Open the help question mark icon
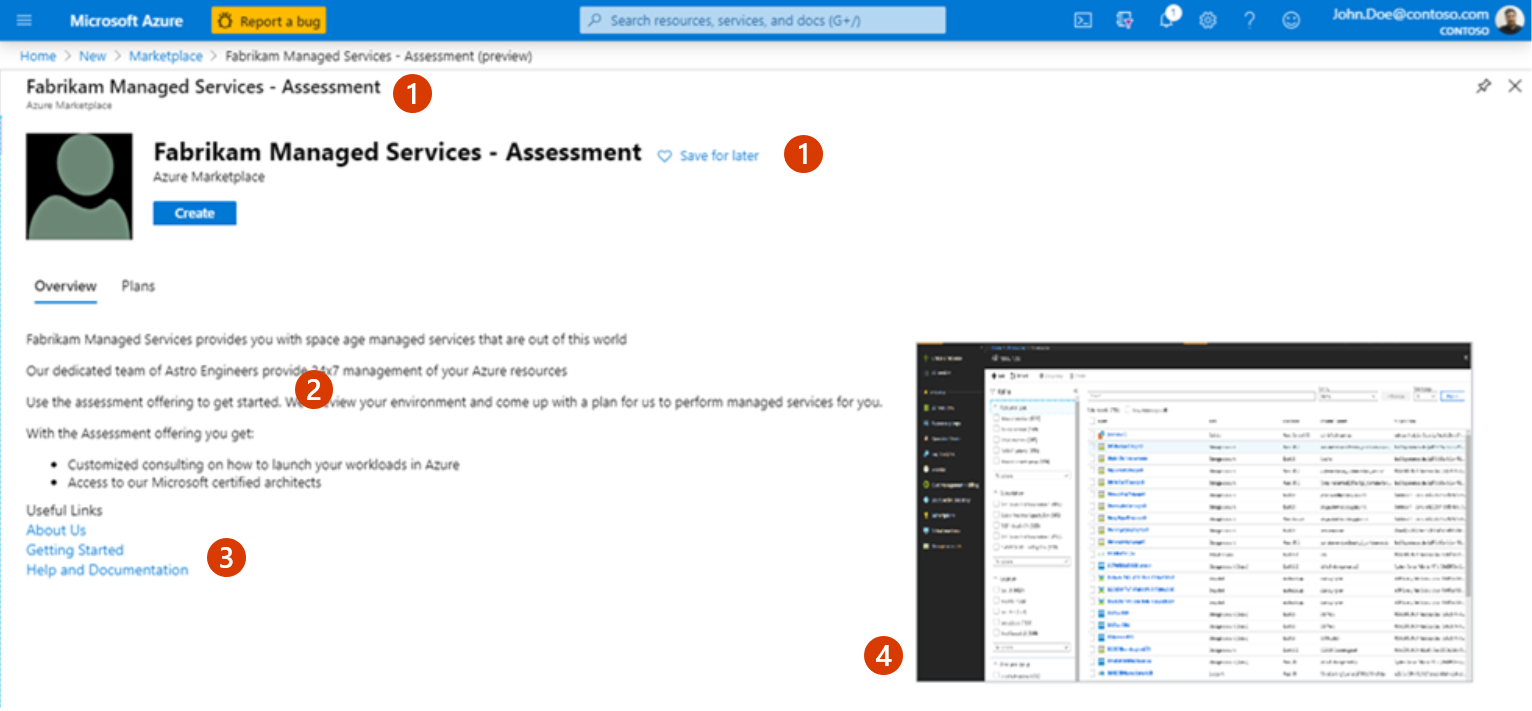Viewport: 1532px width, 711px height. click(x=1249, y=20)
